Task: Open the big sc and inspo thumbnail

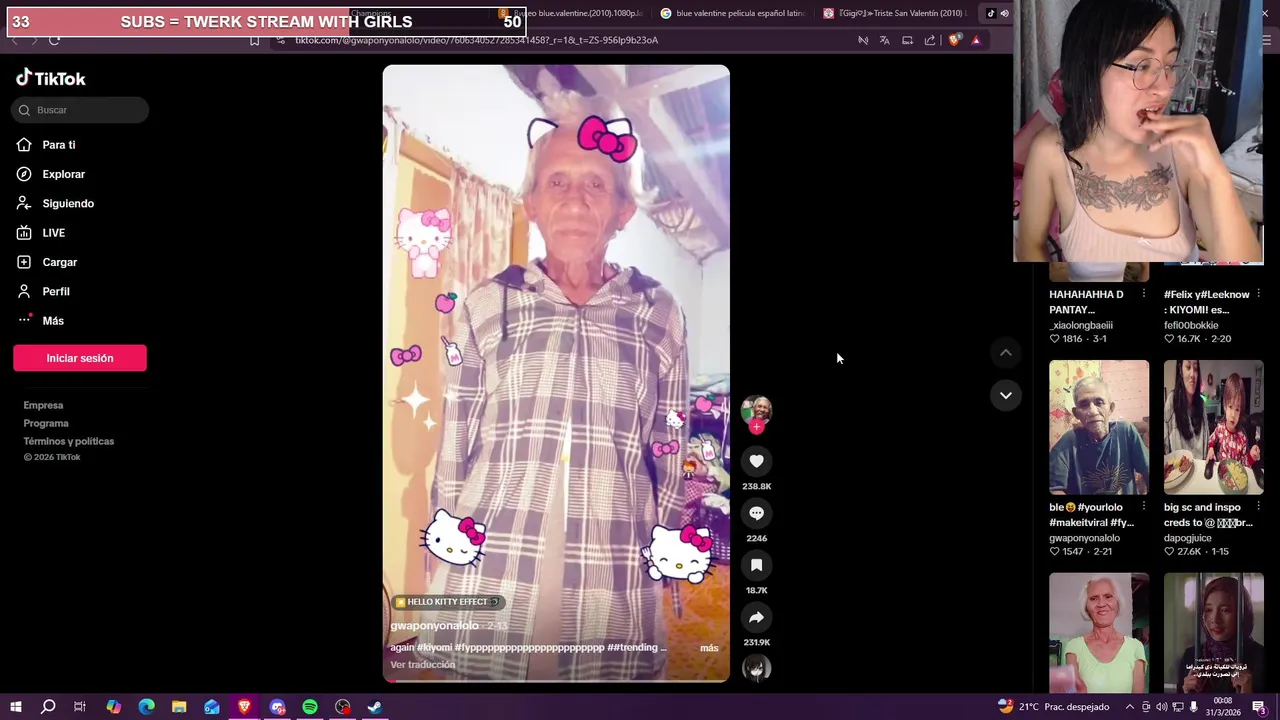Action: 1213,427
